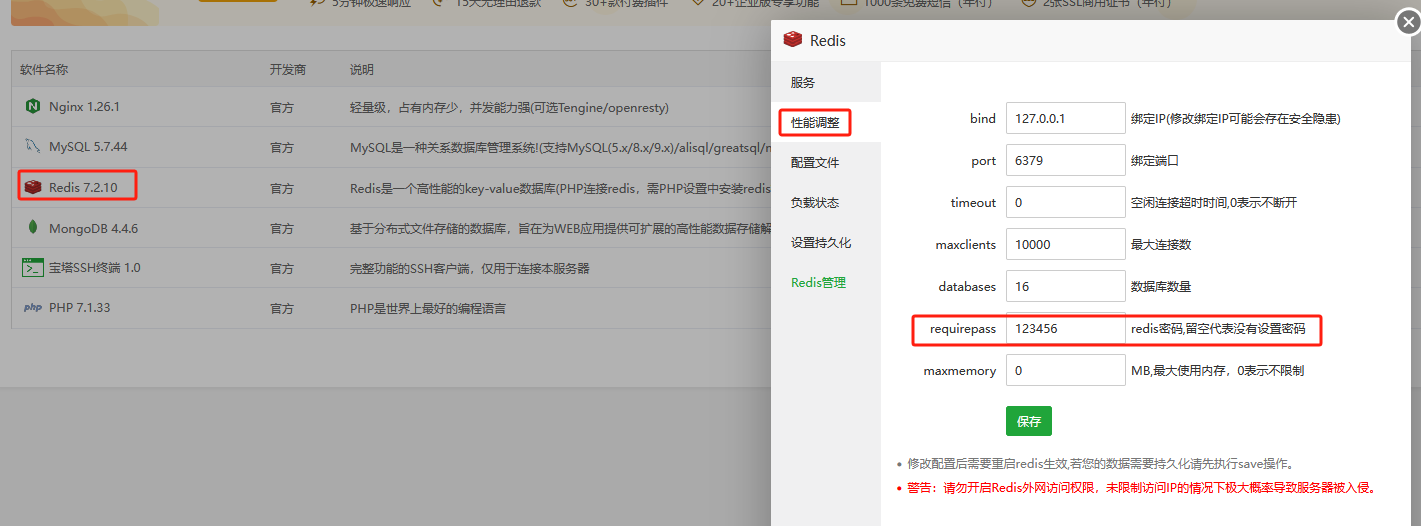The width and height of the screenshot is (1421, 526).
Task: Click the MongoDB leaf icon
Action: [33, 228]
